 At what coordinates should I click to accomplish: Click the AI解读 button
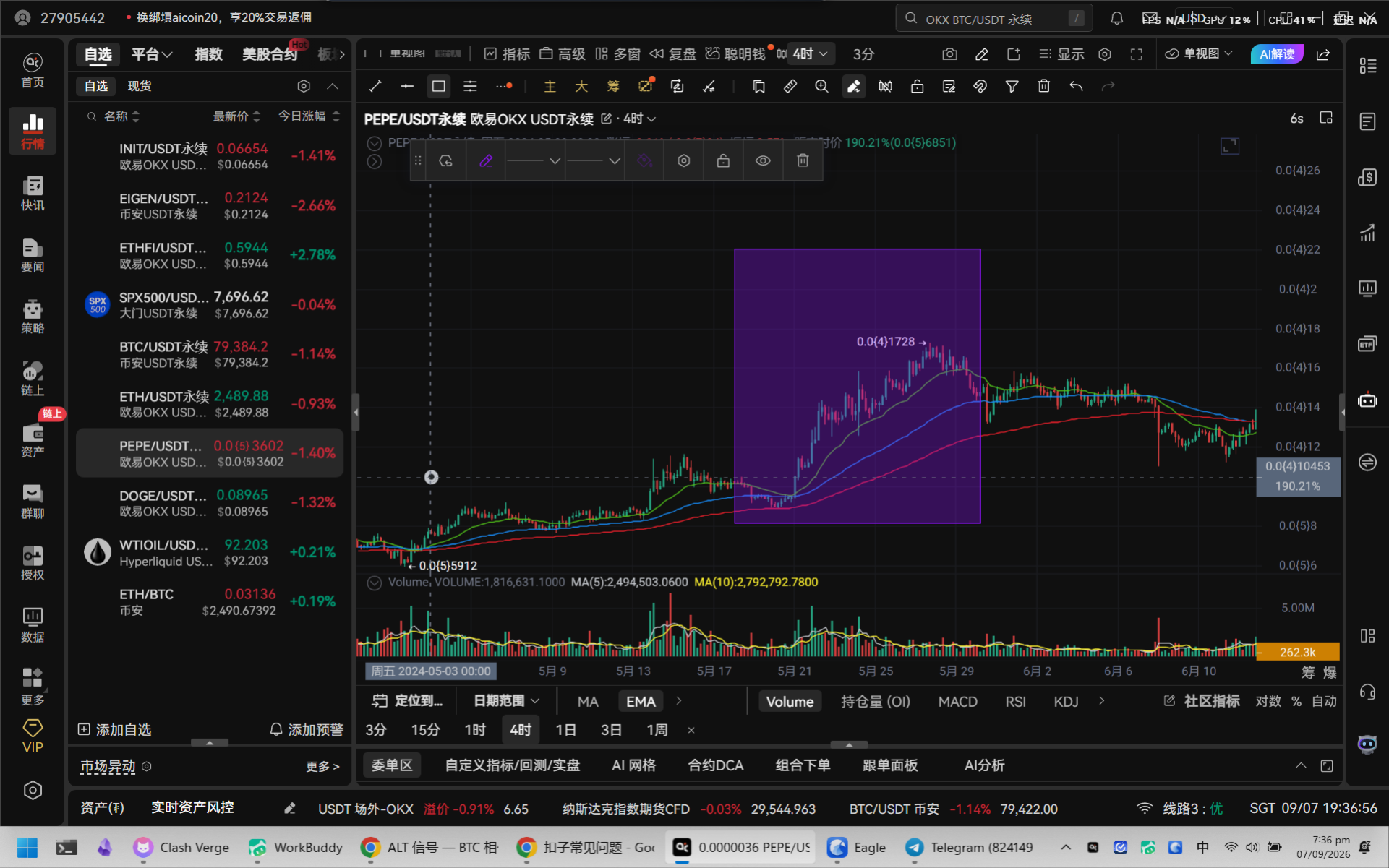tap(1277, 54)
